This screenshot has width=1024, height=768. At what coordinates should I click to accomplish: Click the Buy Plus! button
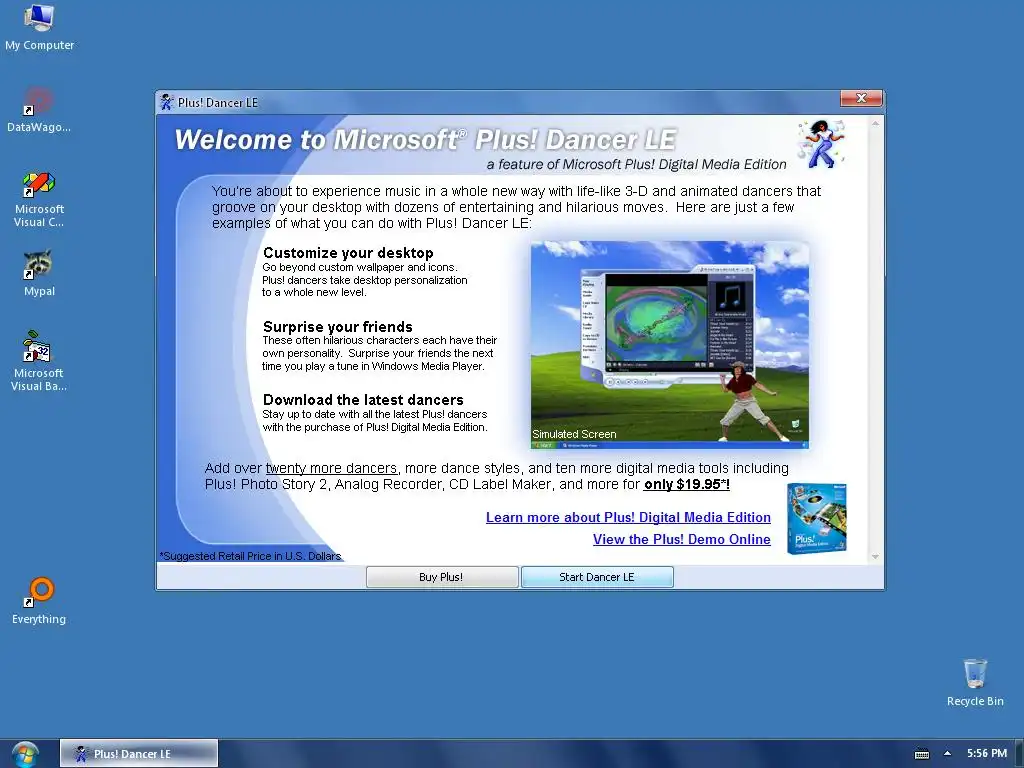[x=441, y=577]
